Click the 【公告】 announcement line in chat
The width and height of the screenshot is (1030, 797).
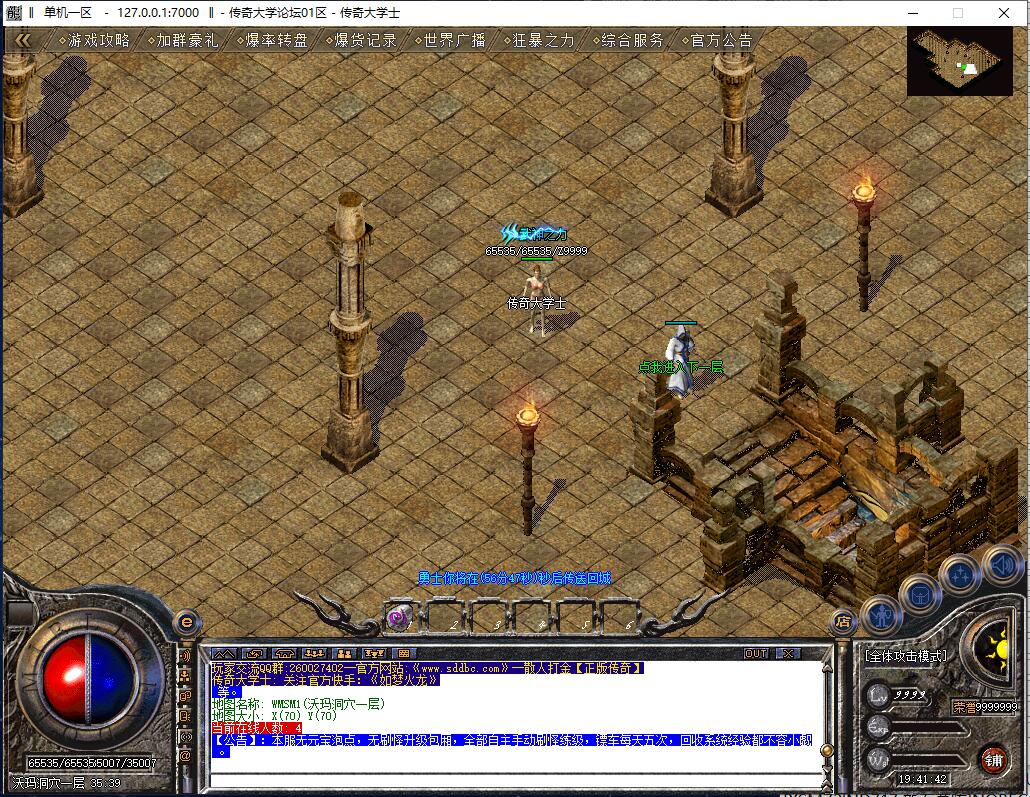pos(512,740)
